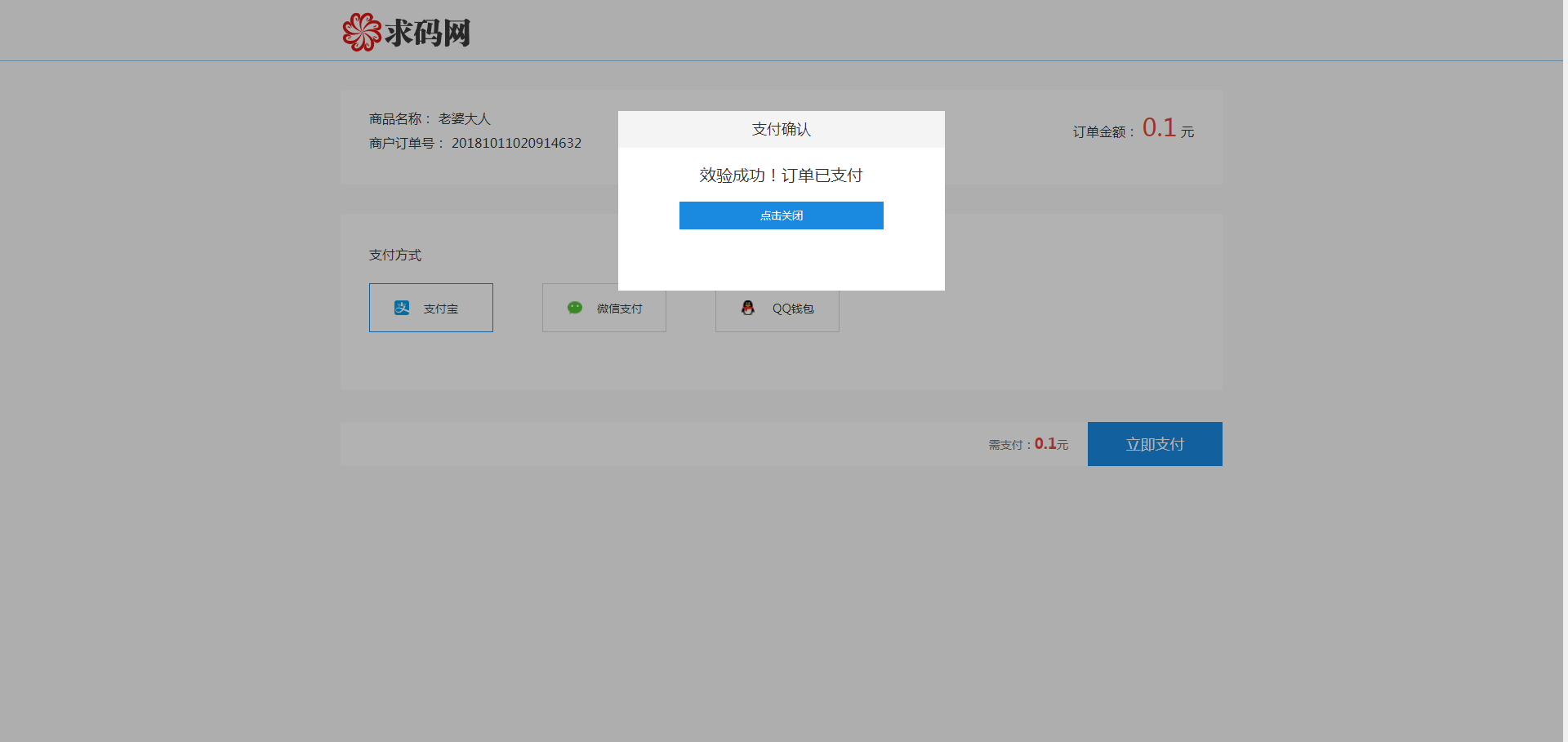1568x742 pixels.
Task: Select the 支付宝 payment option label
Action: coord(441,309)
